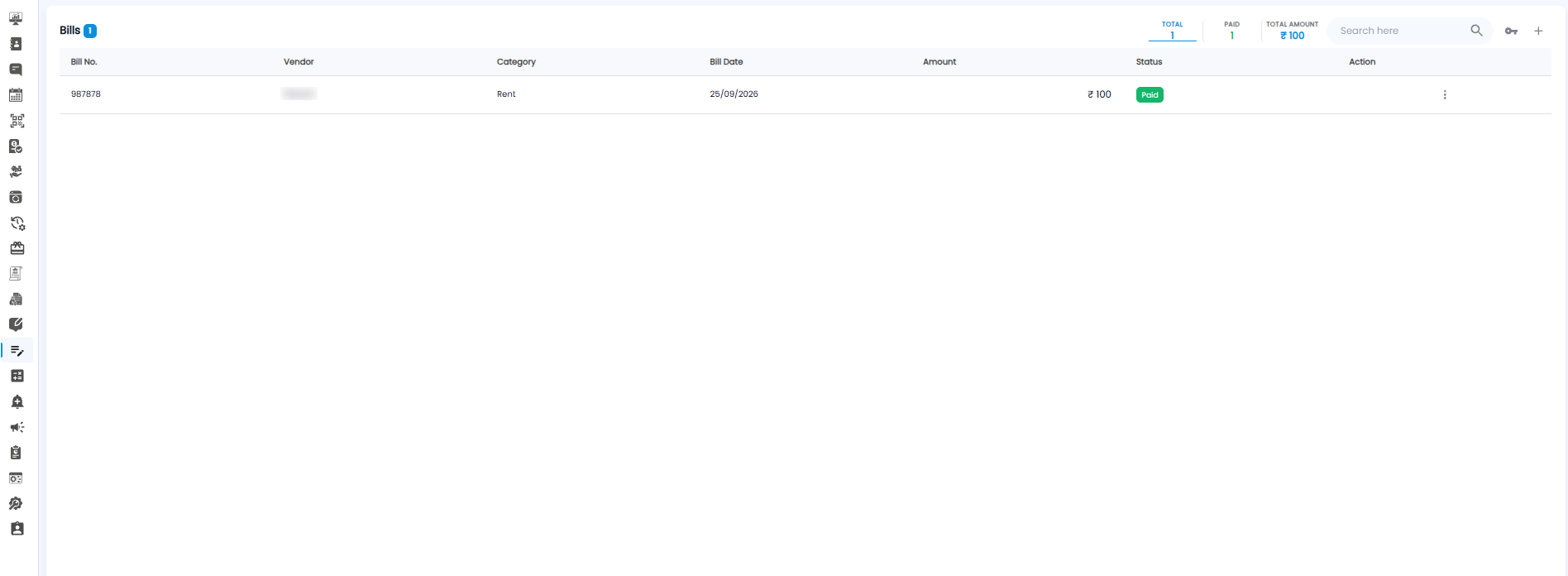The height and width of the screenshot is (576, 1568).
Task: Select the PAID filter tab
Action: (1231, 30)
